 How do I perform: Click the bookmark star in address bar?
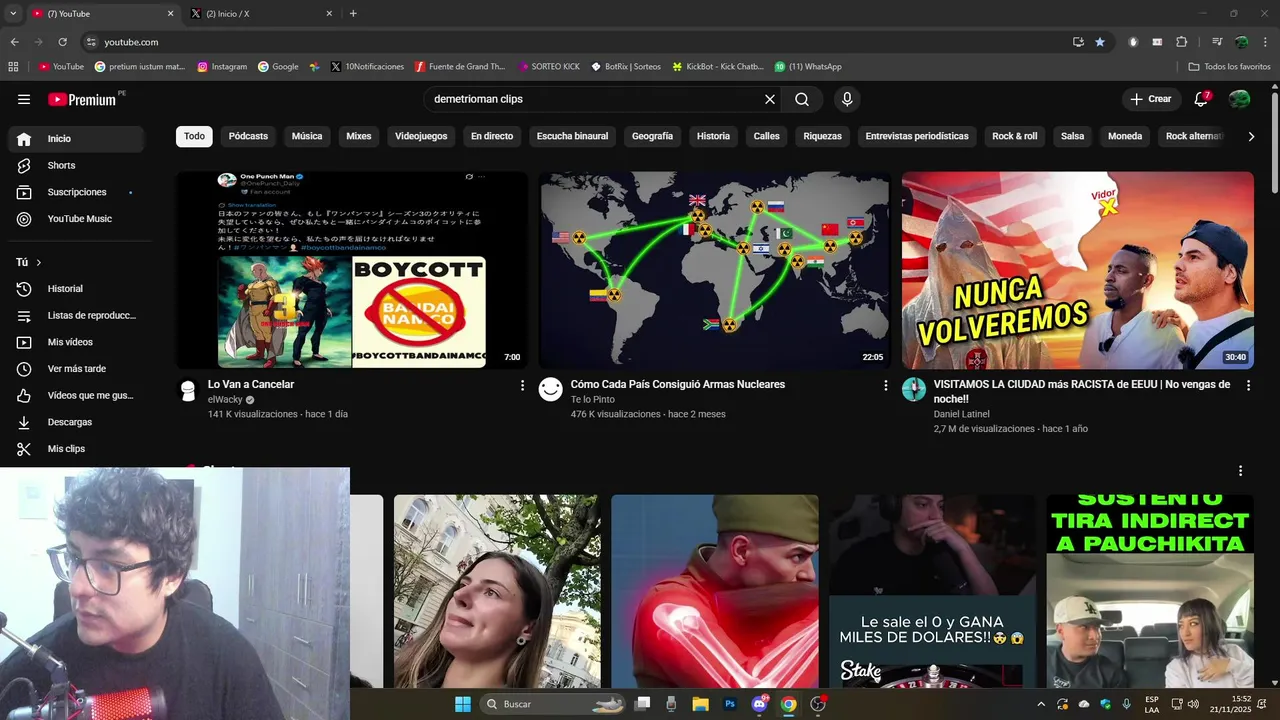[1100, 42]
